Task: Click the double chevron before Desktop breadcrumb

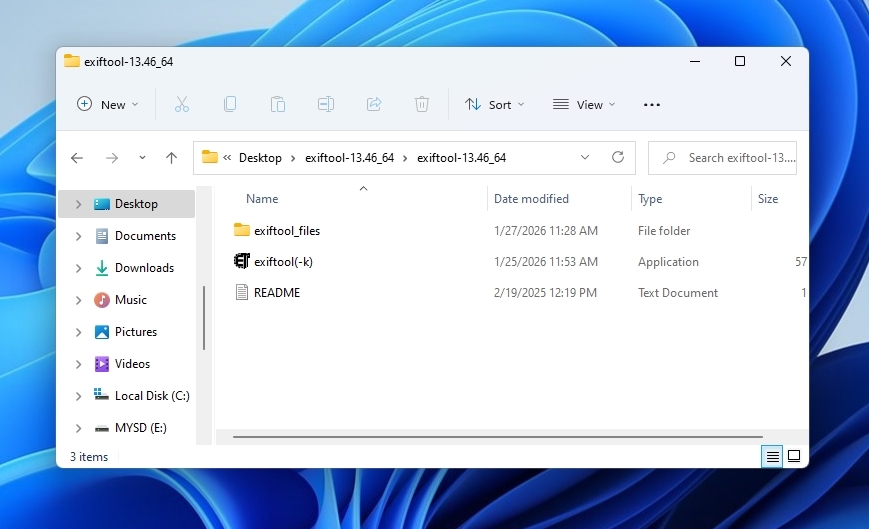Action: pyautogui.click(x=227, y=158)
